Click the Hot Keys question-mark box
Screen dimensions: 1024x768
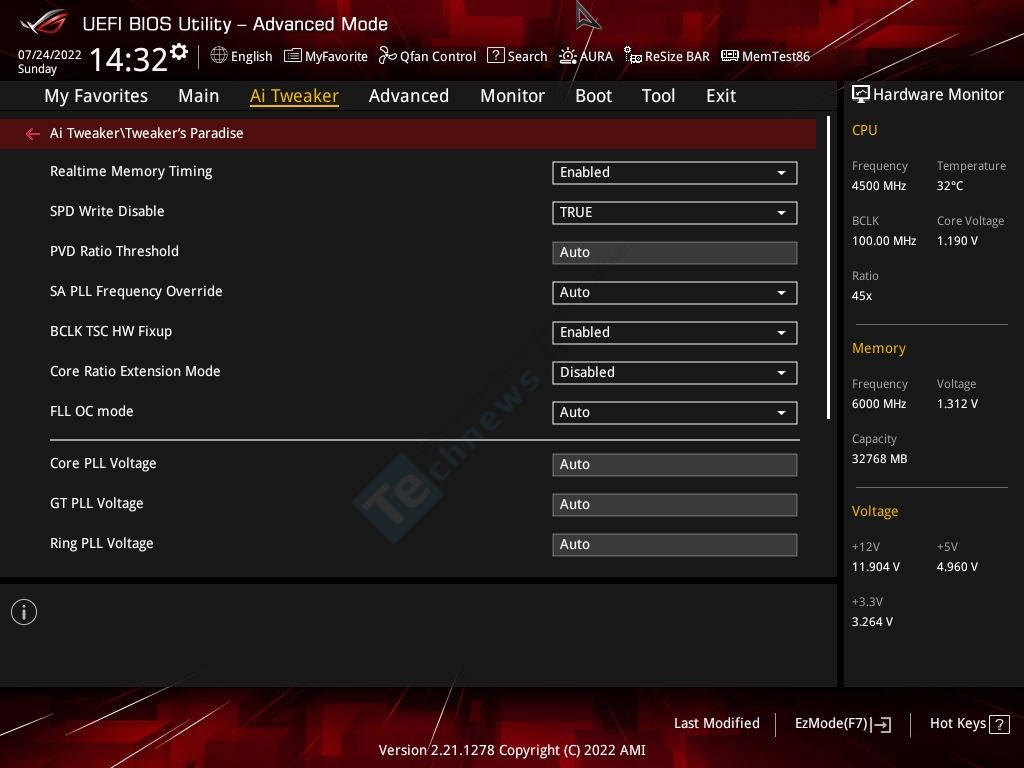999,724
